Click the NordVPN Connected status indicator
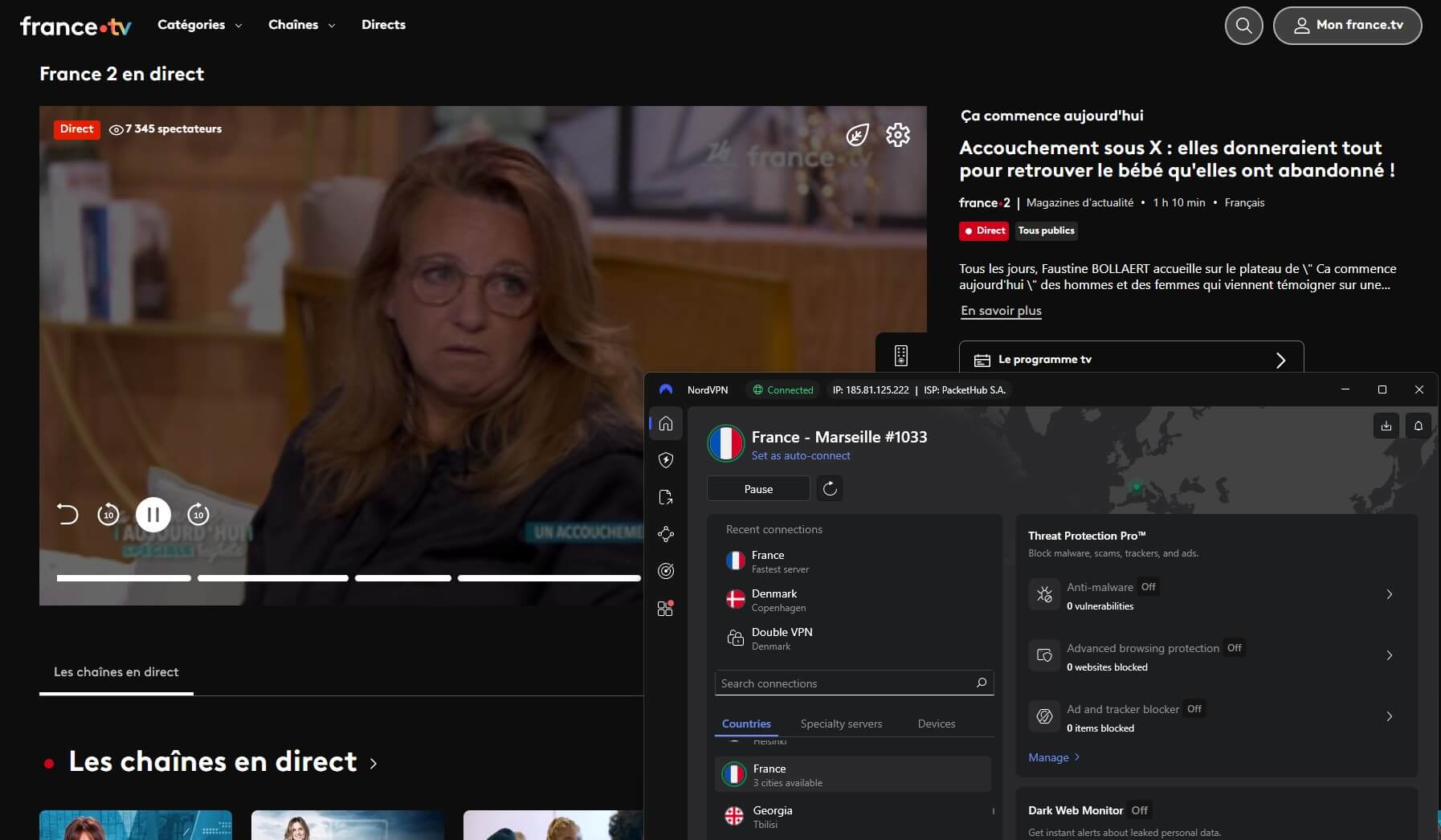This screenshot has height=840, width=1441. pyautogui.click(x=782, y=389)
